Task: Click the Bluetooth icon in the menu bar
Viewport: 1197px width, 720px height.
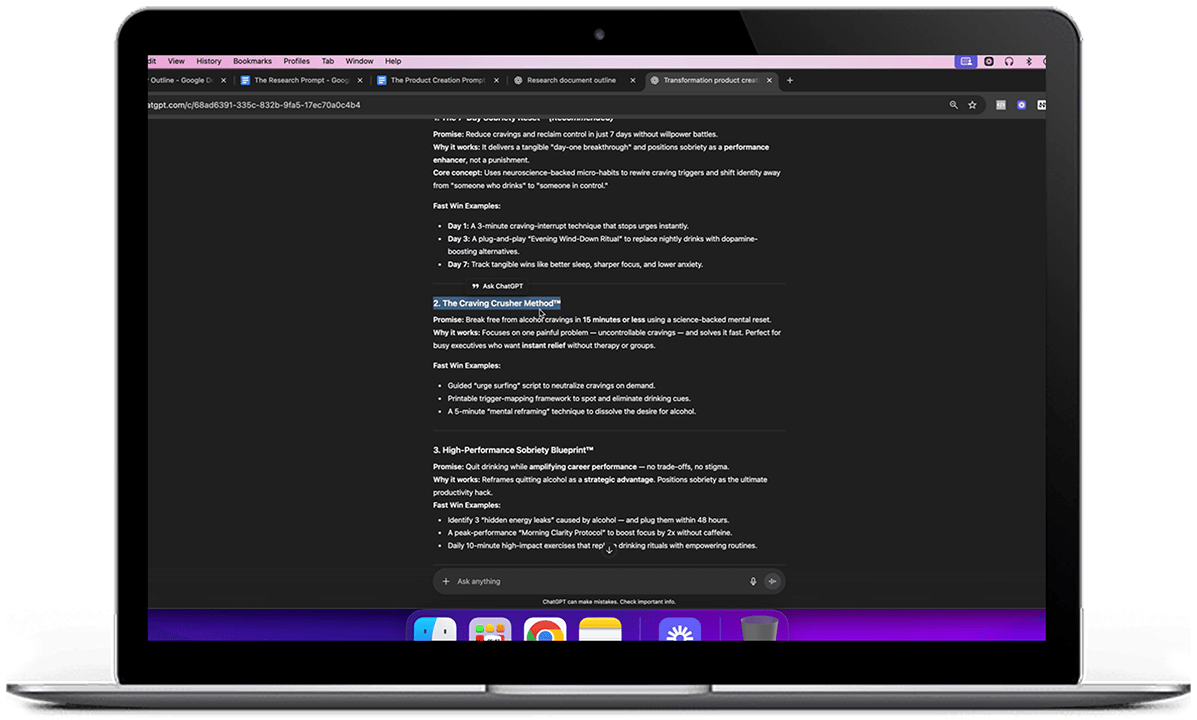Action: coord(1029,61)
